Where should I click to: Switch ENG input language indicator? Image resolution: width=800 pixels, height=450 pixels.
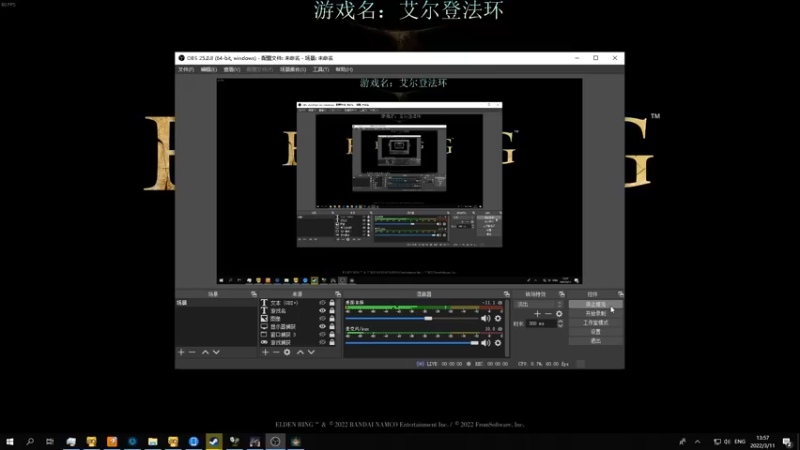point(740,442)
